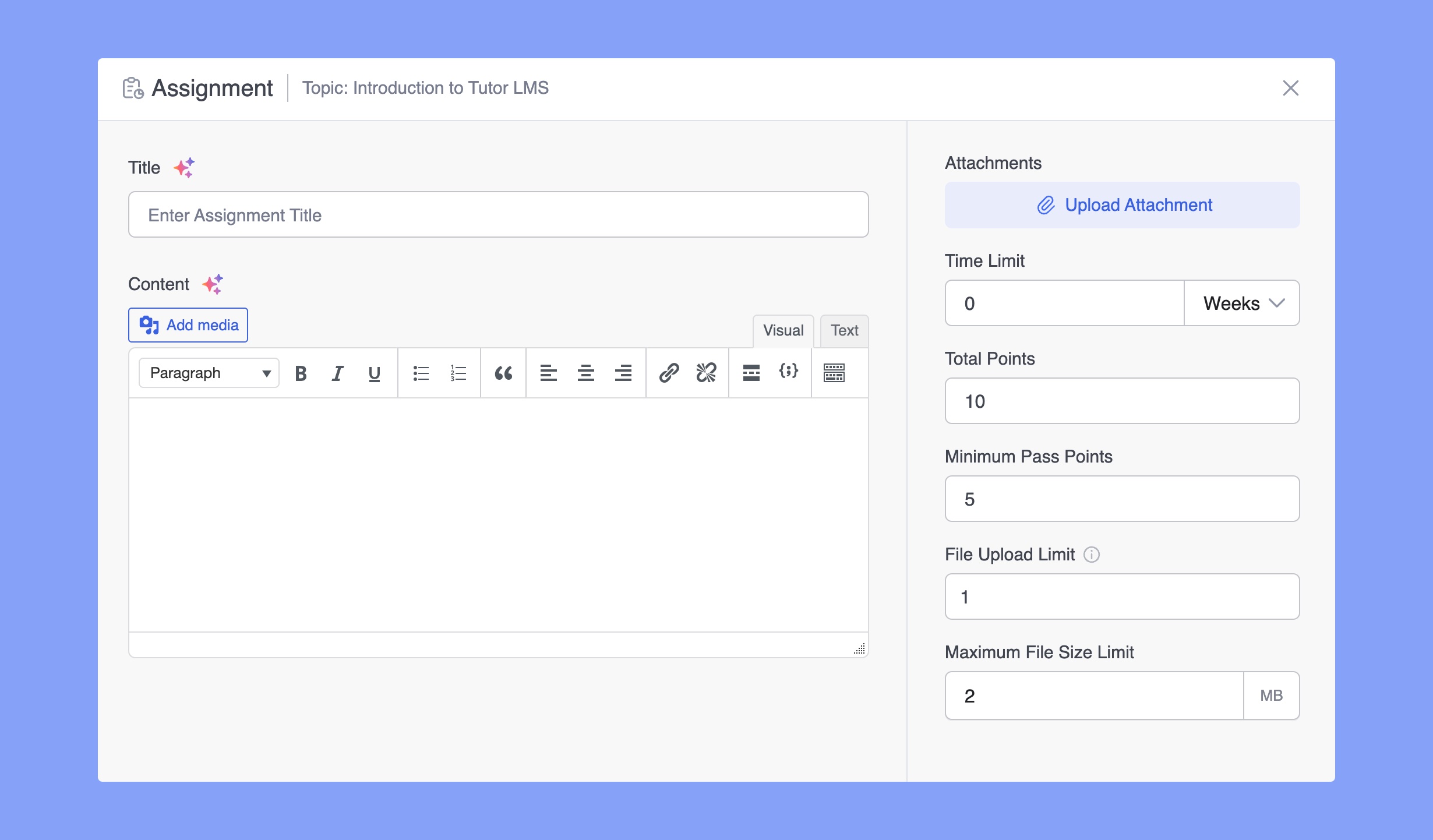Click the Unlink icon
This screenshot has height=840, width=1433.
click(707, 372)
